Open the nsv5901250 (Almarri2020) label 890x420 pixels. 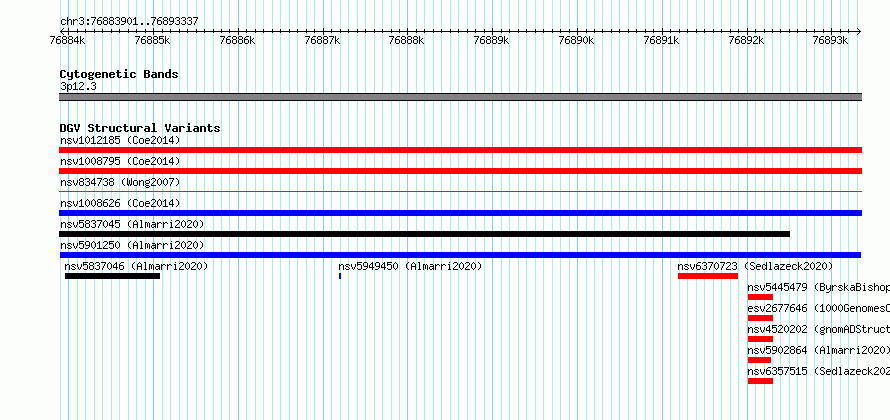[x=132, y=245]
